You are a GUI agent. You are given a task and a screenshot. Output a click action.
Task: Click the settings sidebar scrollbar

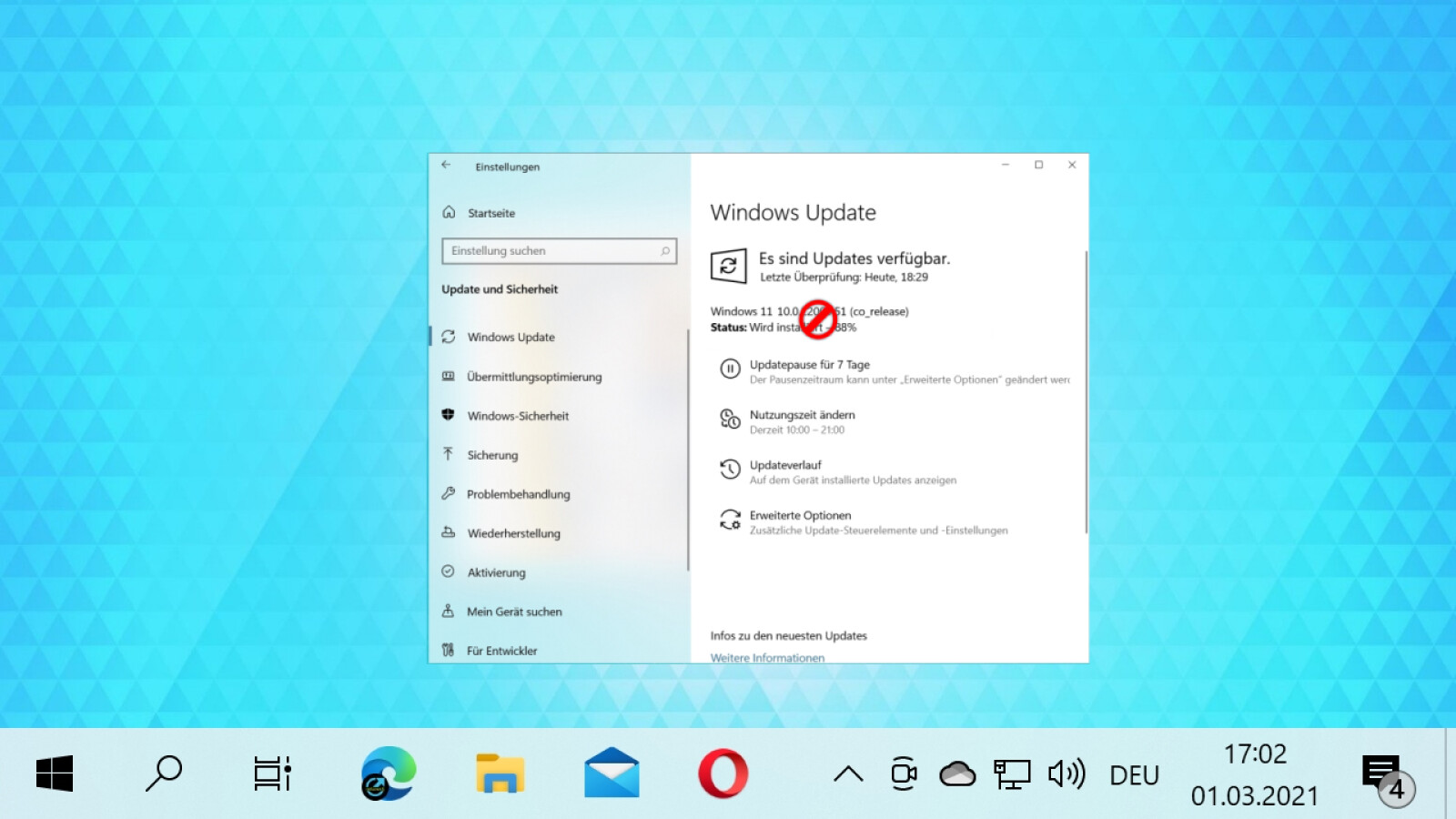(688, 450)
